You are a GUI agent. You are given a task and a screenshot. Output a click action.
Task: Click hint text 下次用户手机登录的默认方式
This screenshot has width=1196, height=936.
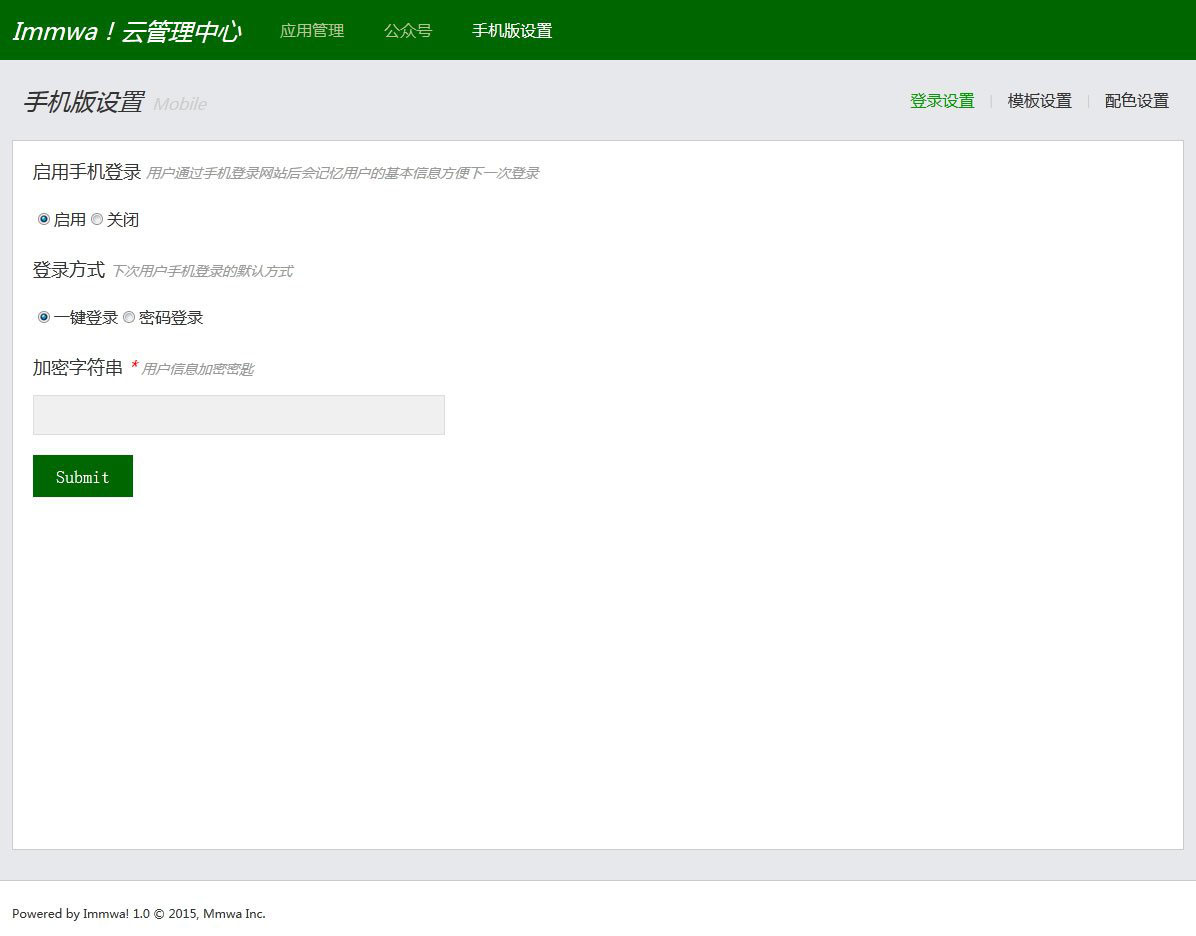click(x=202, y=272)
